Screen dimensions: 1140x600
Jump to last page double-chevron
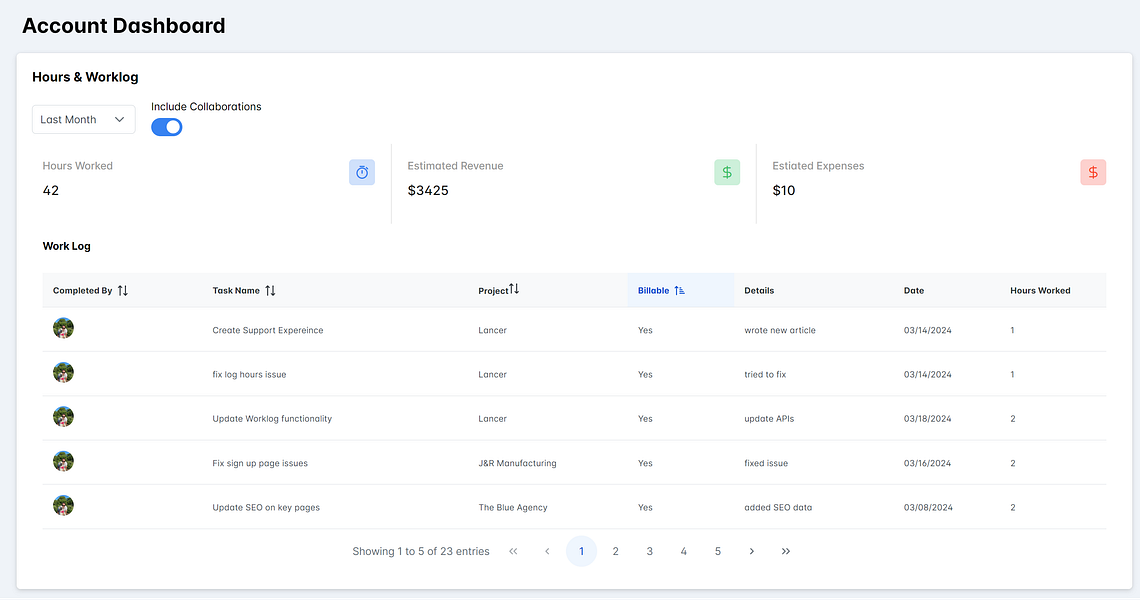point(786,551)
